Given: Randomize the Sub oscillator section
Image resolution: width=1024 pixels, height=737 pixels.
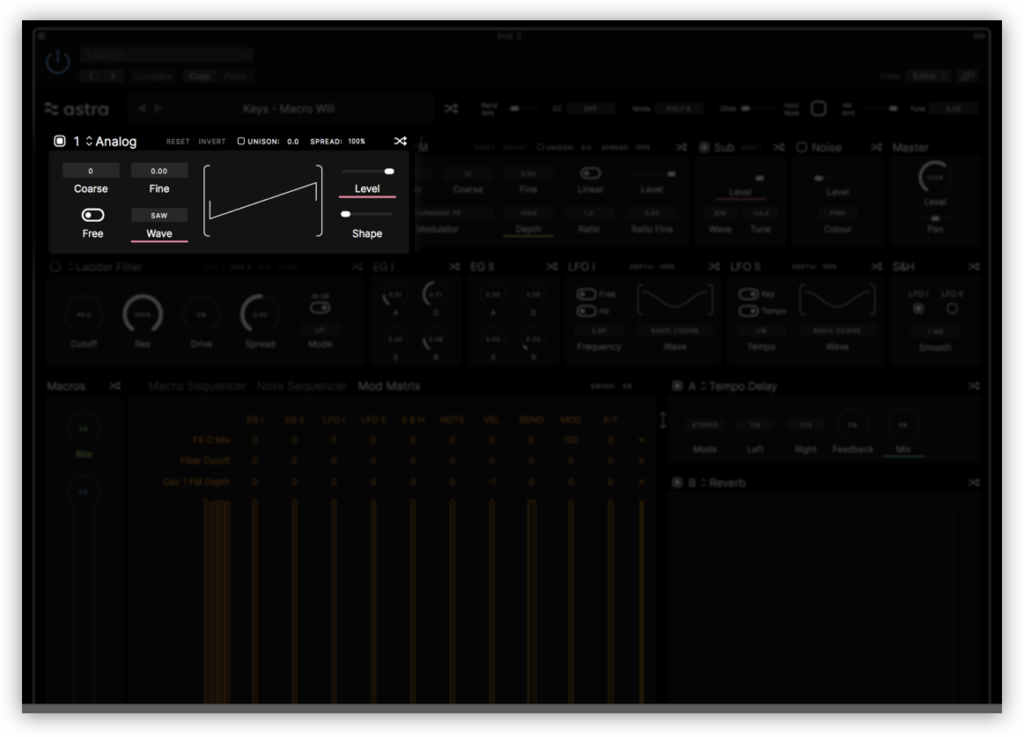Looking at the screenshot, I should (x=779, y=148).
